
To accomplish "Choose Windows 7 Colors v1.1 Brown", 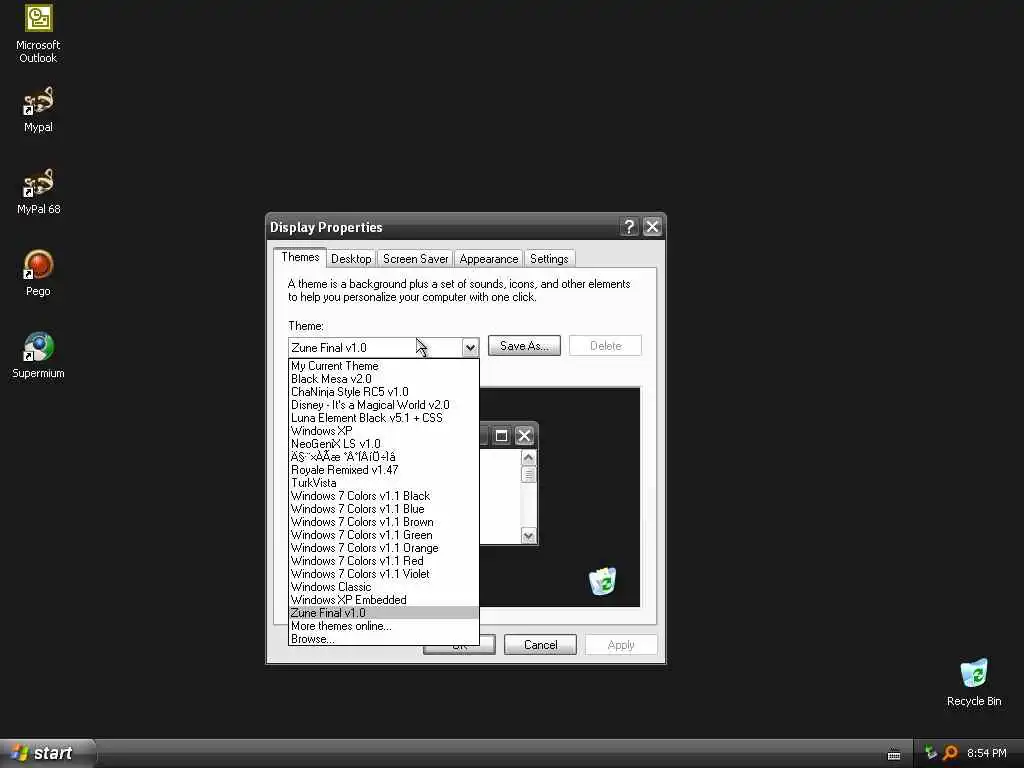I will (383, 522).
